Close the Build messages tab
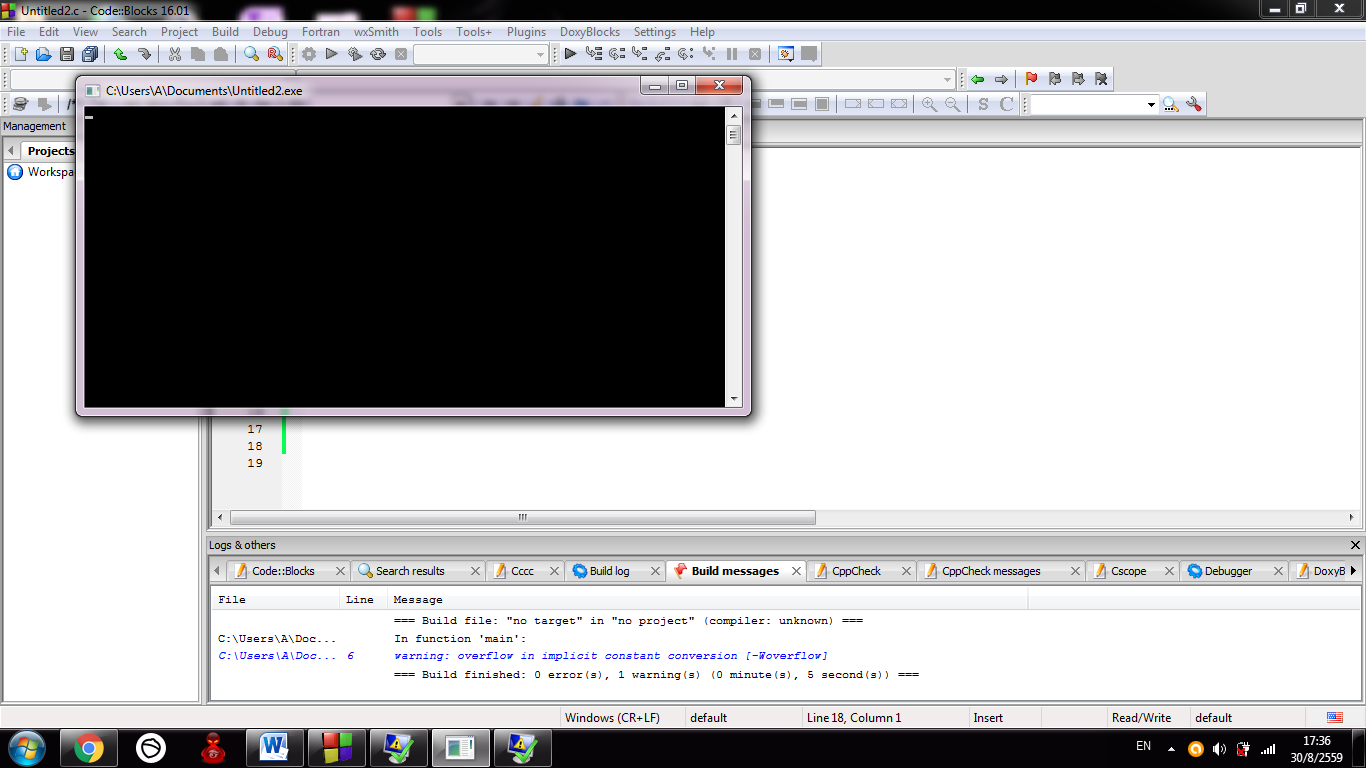The width and height of the screenshot is (1366, 768). point(797,571)
